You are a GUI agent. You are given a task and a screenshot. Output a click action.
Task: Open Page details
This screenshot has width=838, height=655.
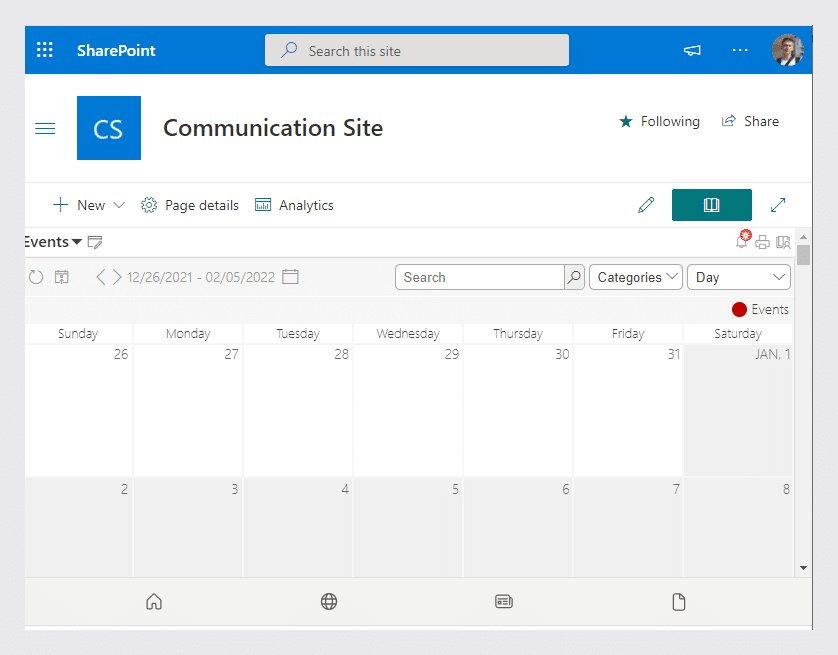pyautogui.click(x=190, y=205)
